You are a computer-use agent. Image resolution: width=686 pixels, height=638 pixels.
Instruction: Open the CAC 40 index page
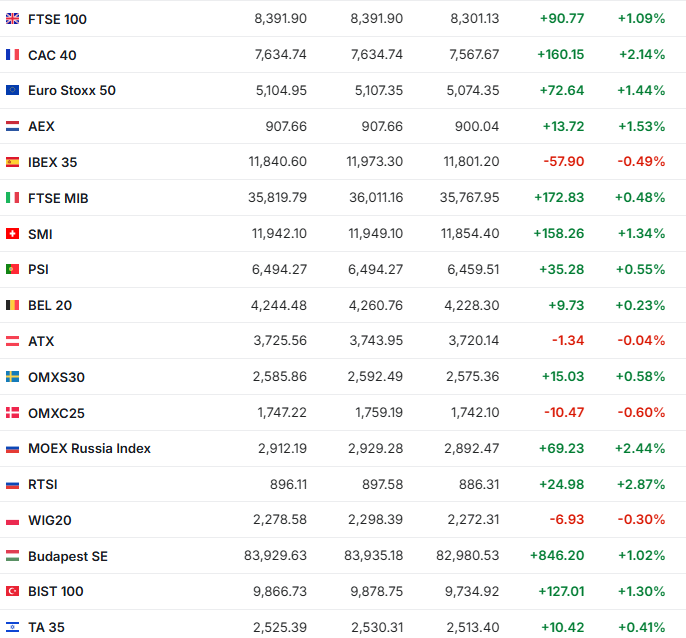point(52,55)
